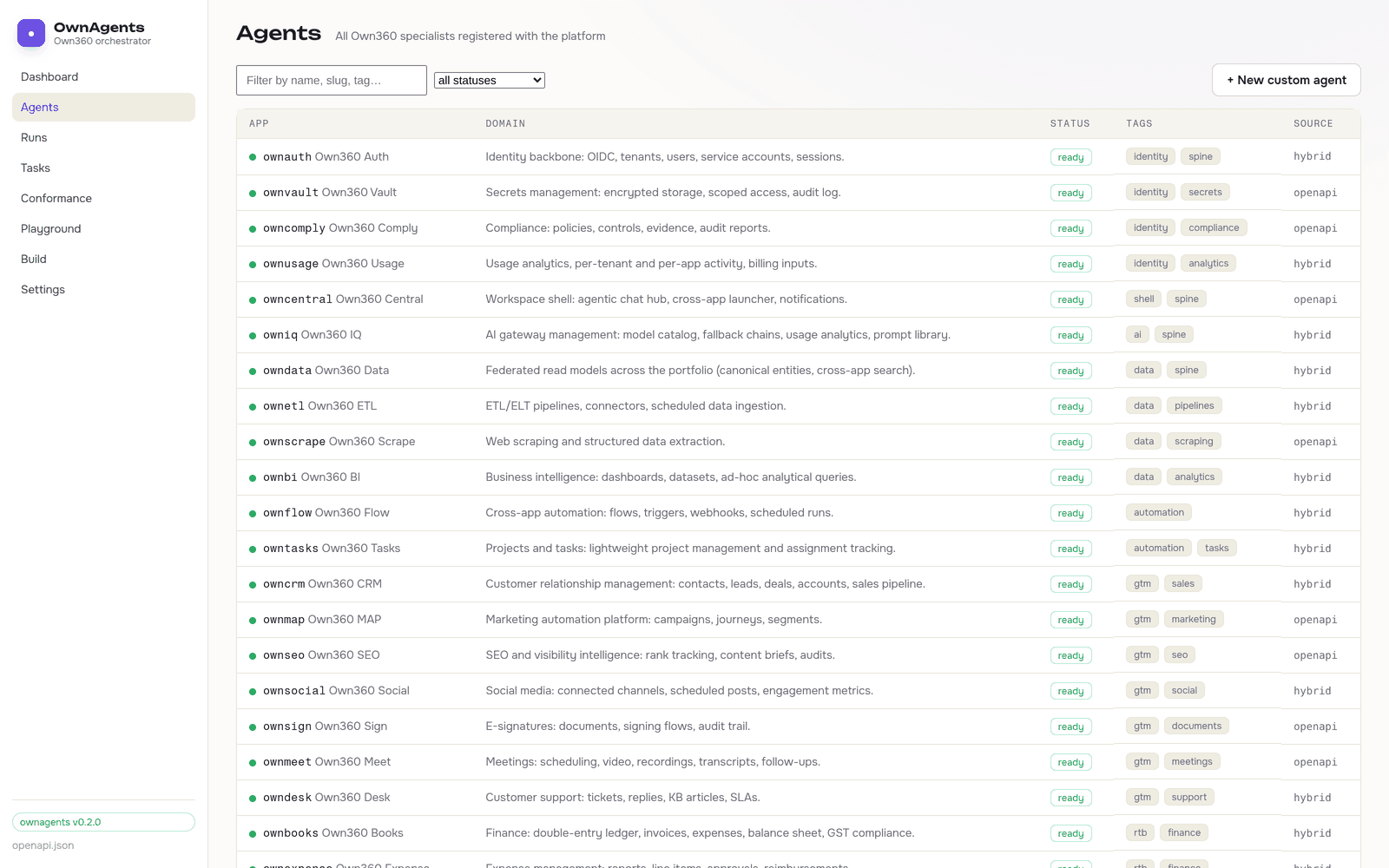Click the seo tag on ownseo
The width and height of the screenshot is (1389, 868).
pos(1179,655)
